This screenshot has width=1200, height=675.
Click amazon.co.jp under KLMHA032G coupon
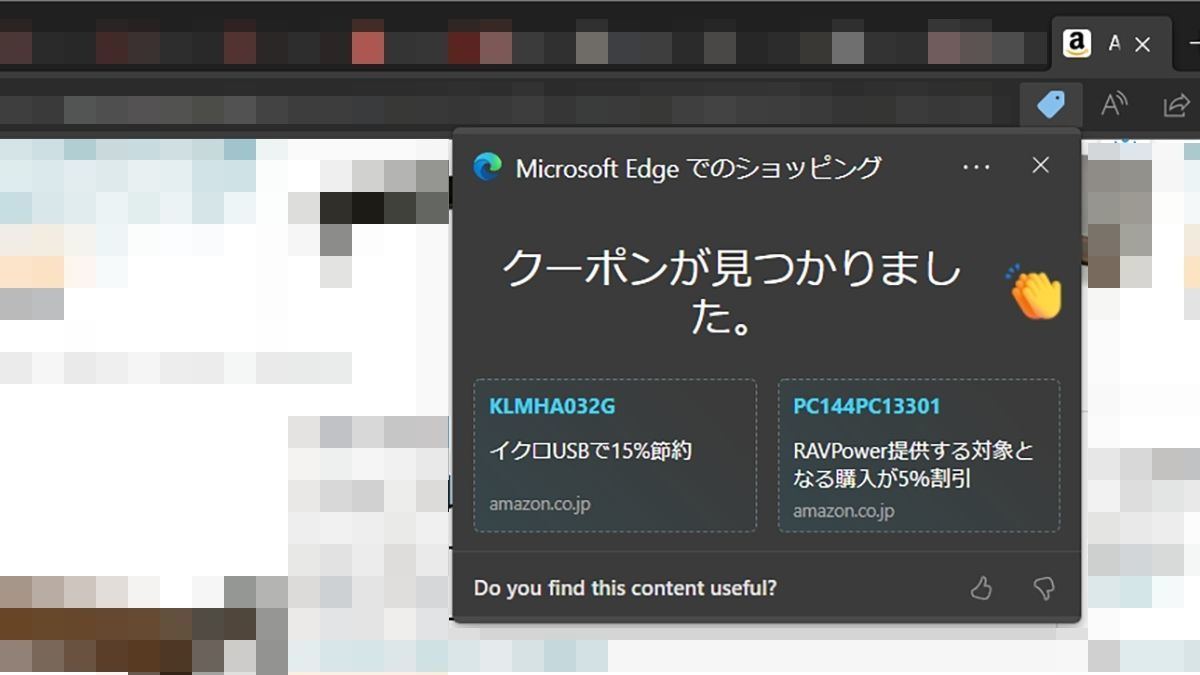[540, 504]
